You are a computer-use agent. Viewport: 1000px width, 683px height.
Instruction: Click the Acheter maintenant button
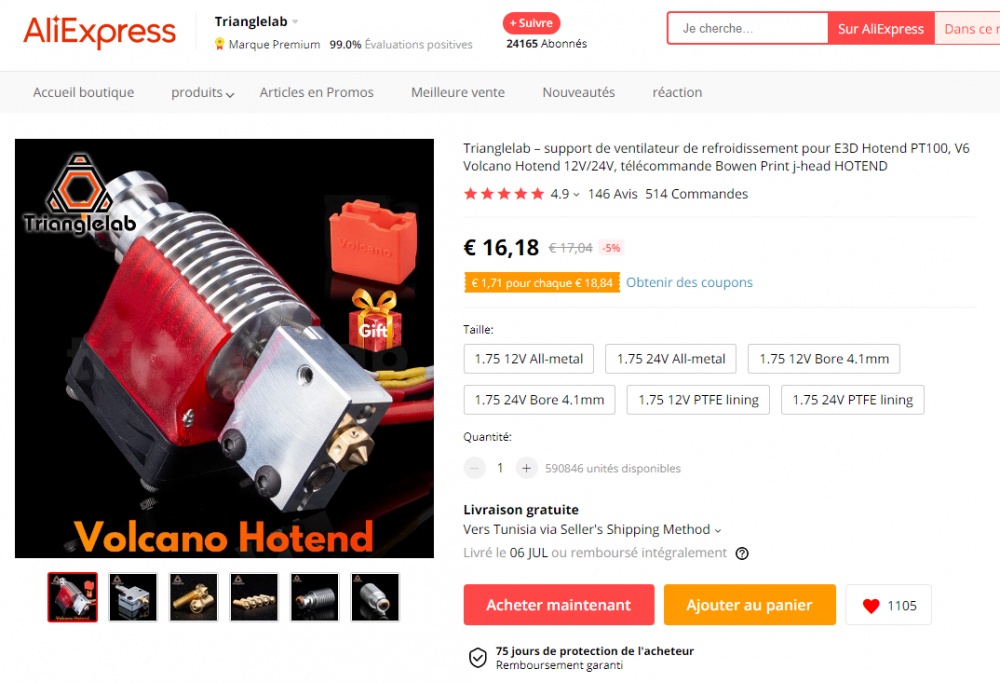pyautogui.click(x=559, y=605)
